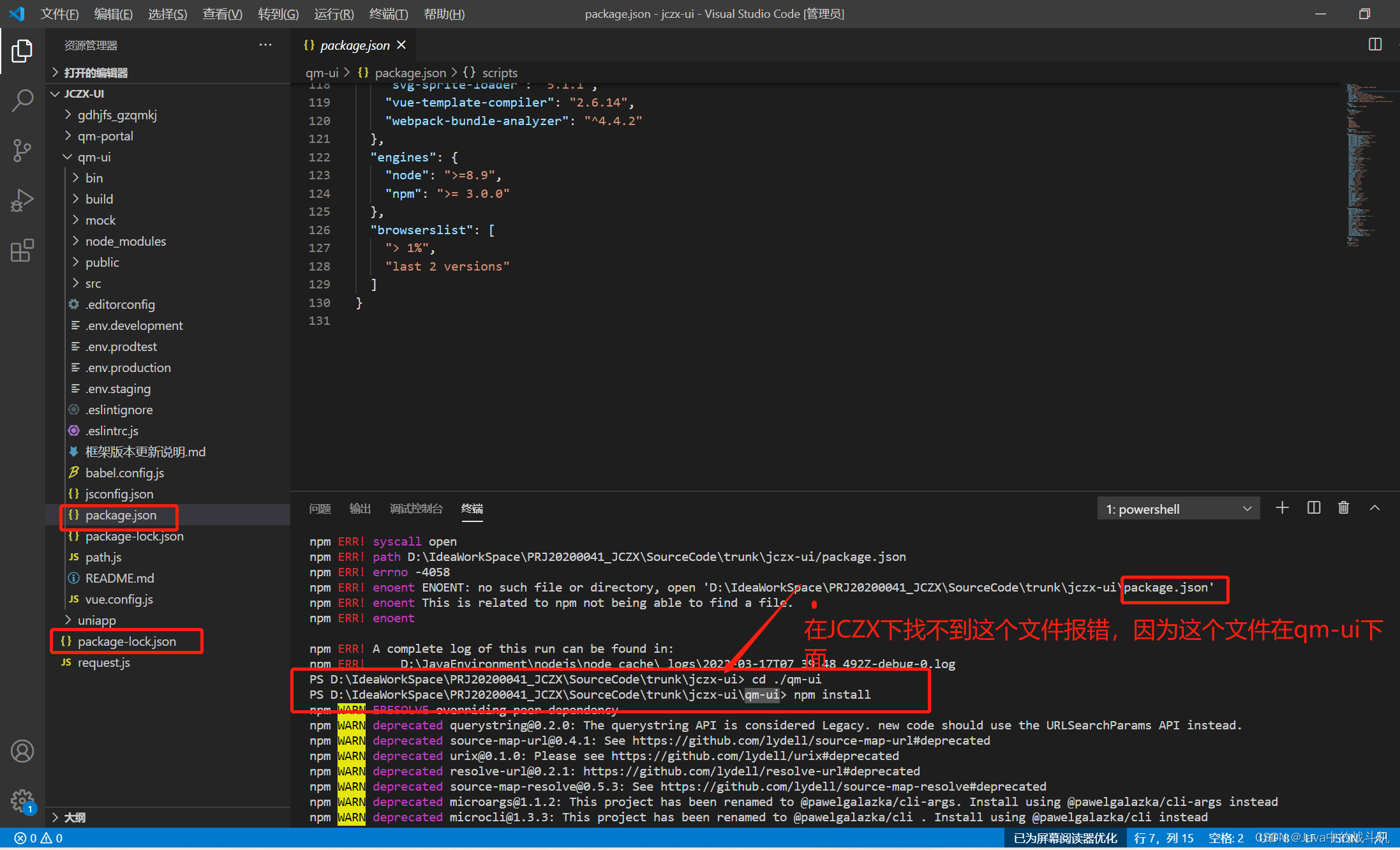The height and width of the screenshot is (850, 1400).
Task: Maximize the terminal panel size
Action: 1374,508
